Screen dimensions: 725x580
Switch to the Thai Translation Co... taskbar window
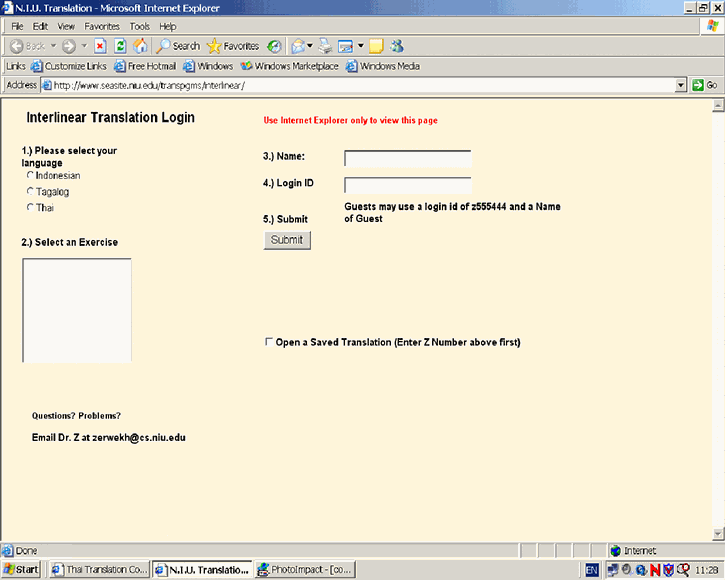click(100, 569)
